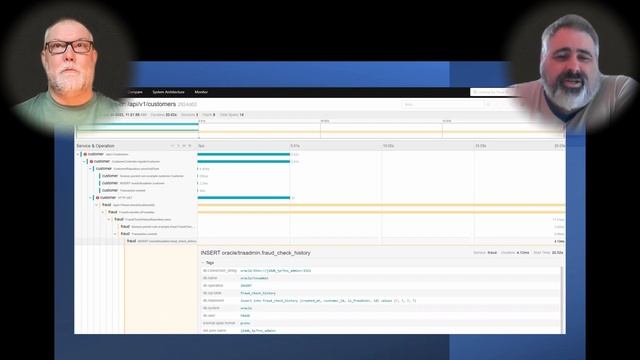
Task: Click the Find search box in the trace header
Action: [x=442, y=104]
